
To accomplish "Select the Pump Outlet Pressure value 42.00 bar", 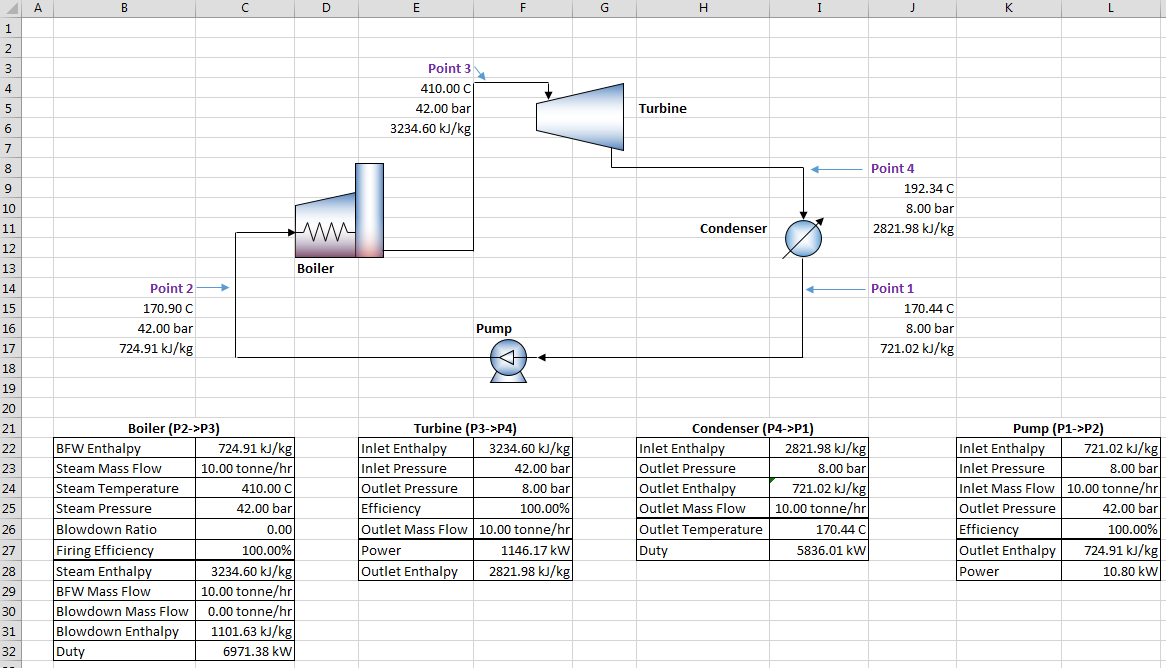I will tap(1110, 509).
